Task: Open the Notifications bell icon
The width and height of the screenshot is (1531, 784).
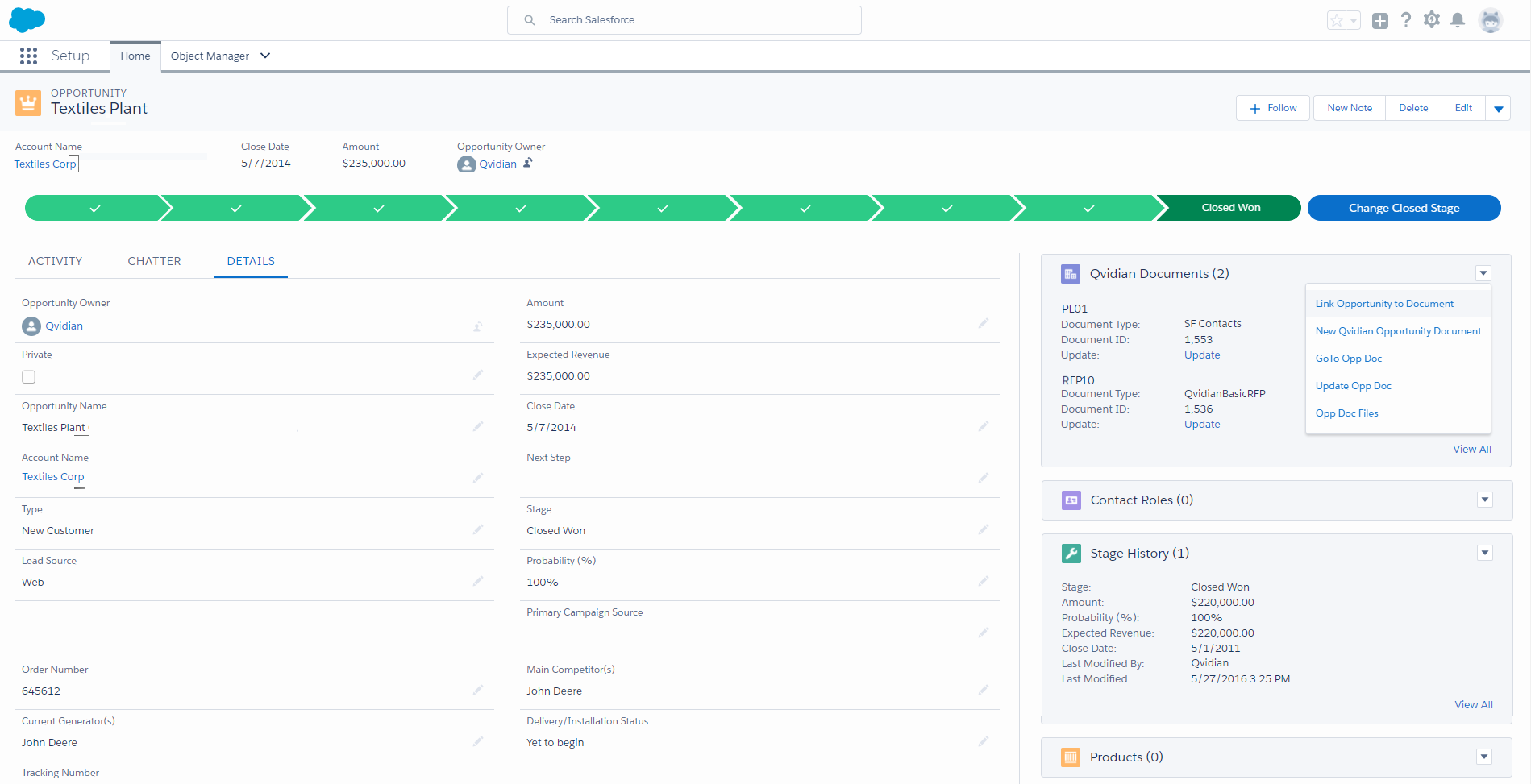Action: click(x=1458, y=20)
